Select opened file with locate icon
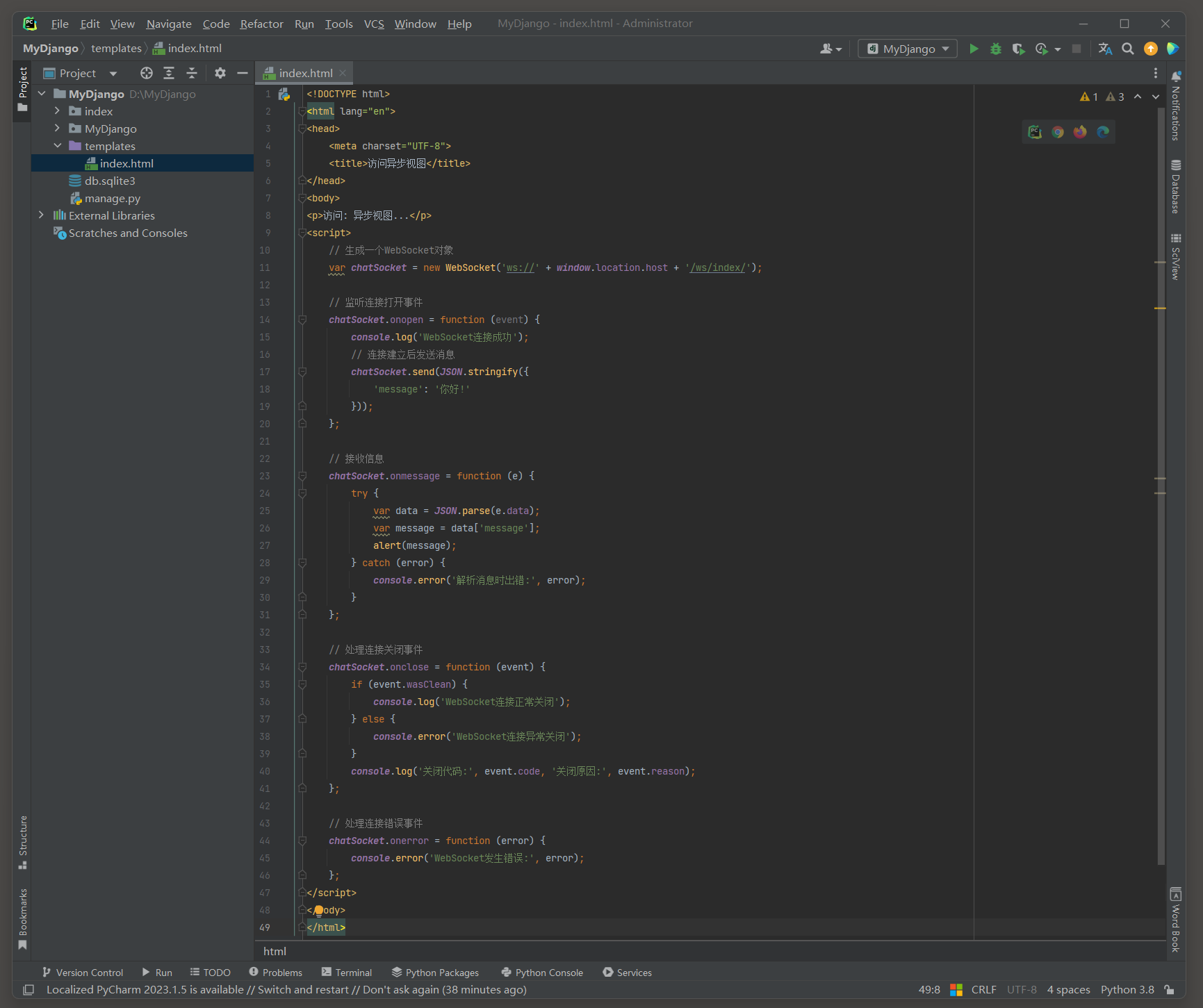This screenshot has height=1008, width=1203. pos(146,73)
